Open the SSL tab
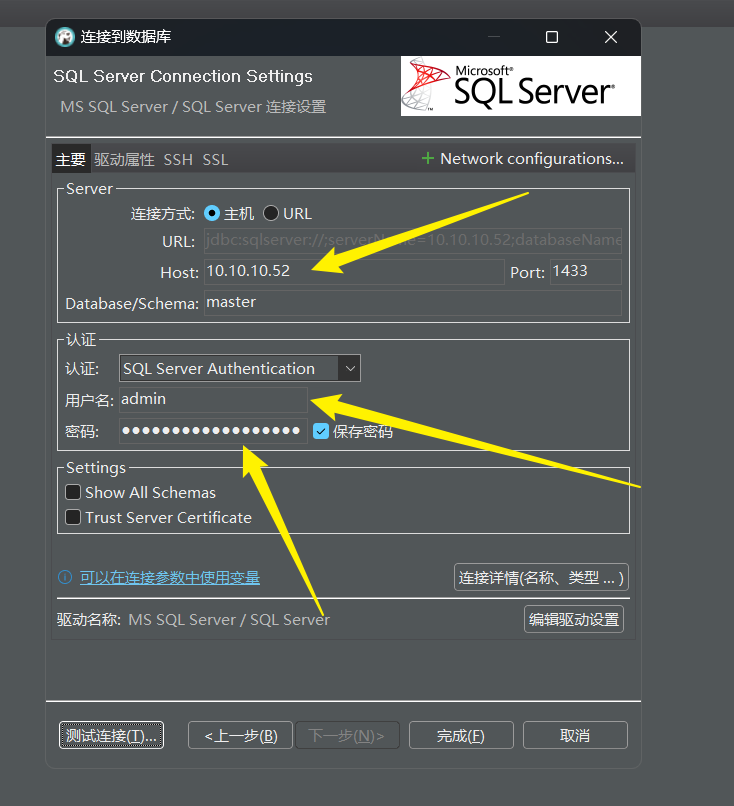Viewport: 734px width, 806px height. pyautogui.click(x=215, y=159)
